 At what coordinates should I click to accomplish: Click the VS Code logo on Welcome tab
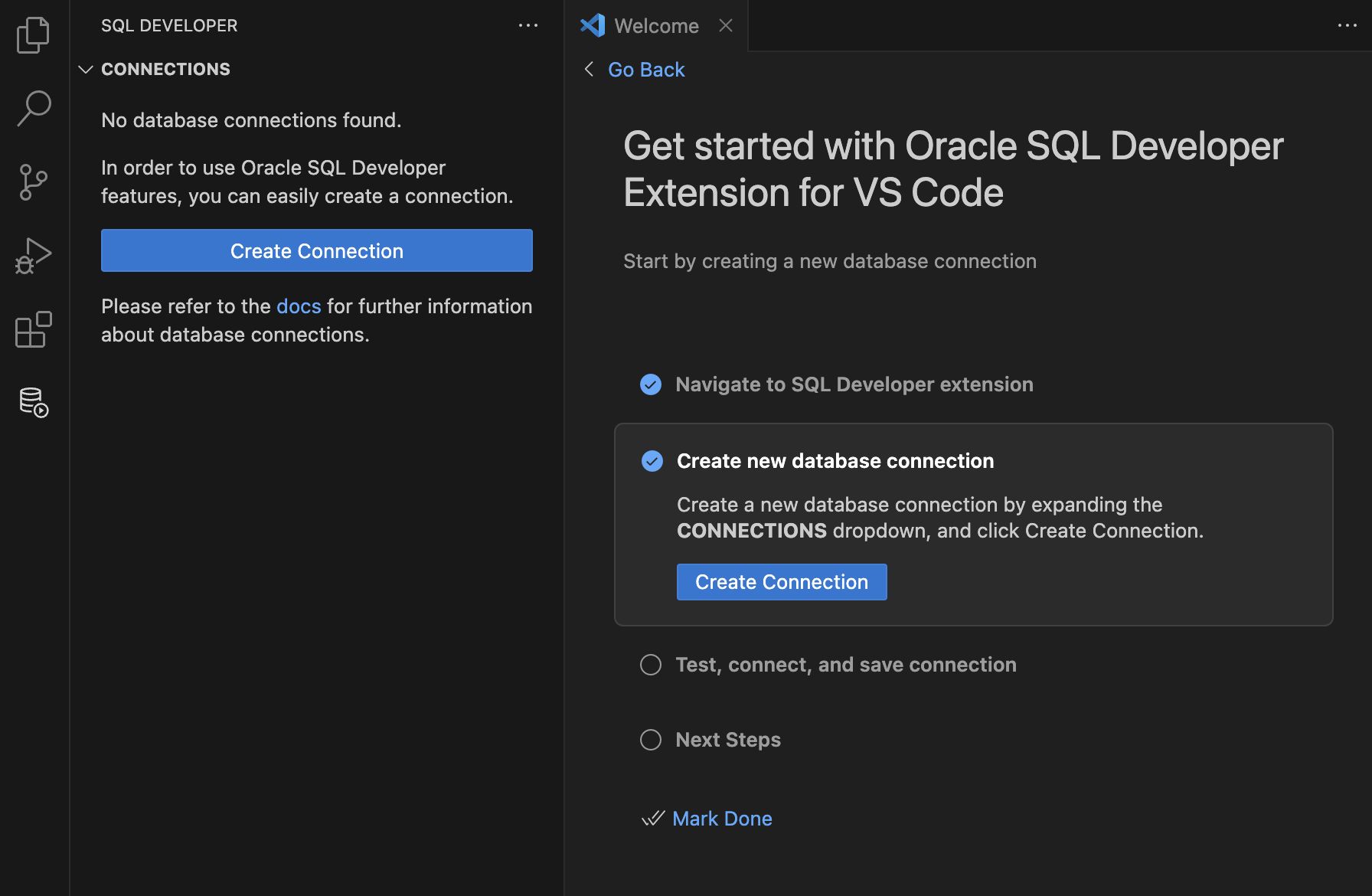click(592, 25)
